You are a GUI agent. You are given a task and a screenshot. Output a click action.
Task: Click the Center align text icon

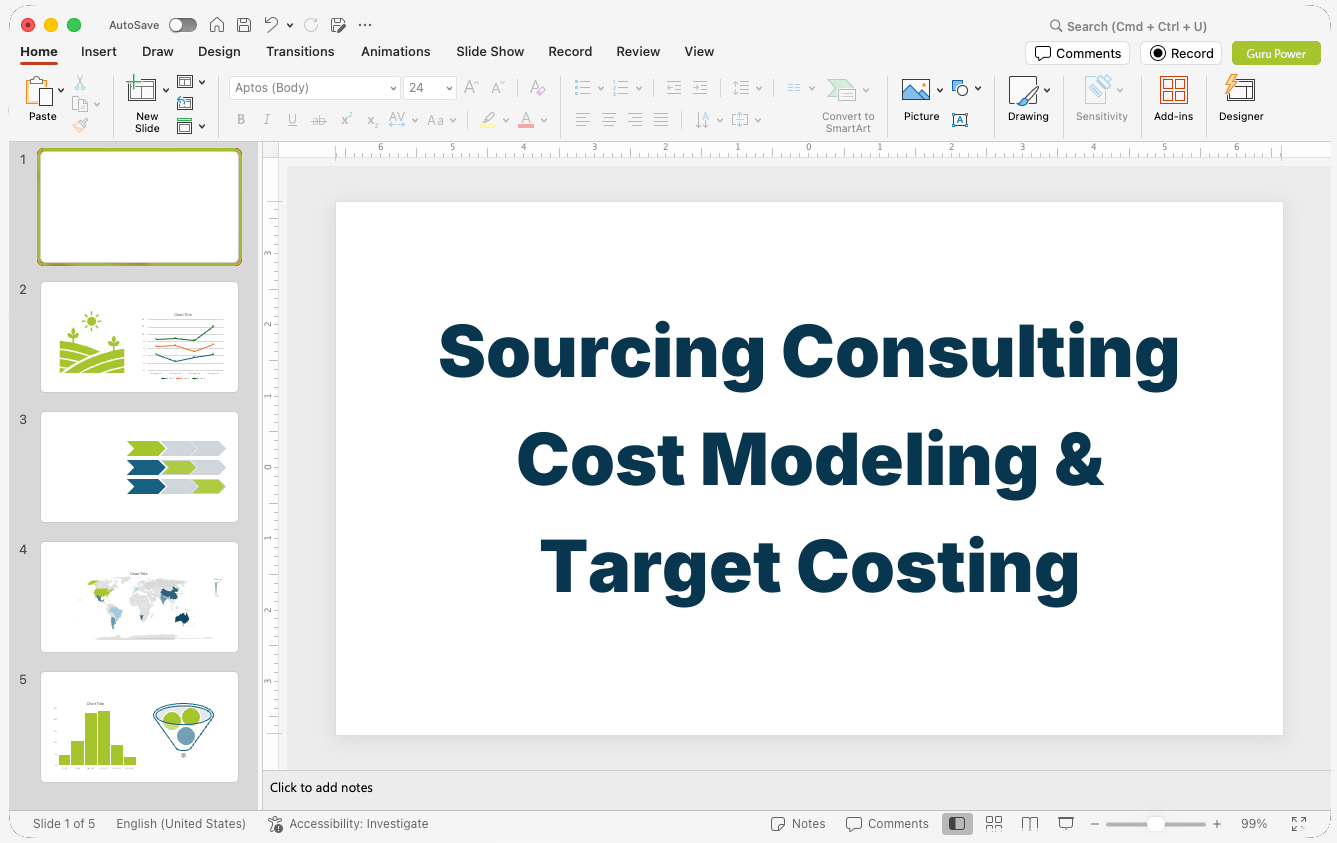pyautogui.click(x=609, y=120)
